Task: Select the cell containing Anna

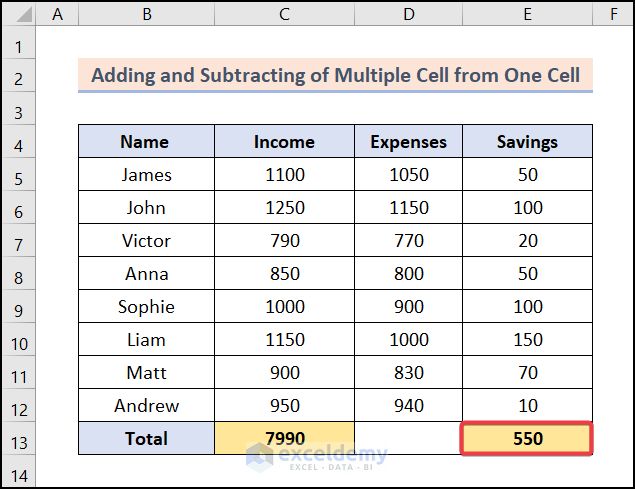Action: [x=146, y=273]
